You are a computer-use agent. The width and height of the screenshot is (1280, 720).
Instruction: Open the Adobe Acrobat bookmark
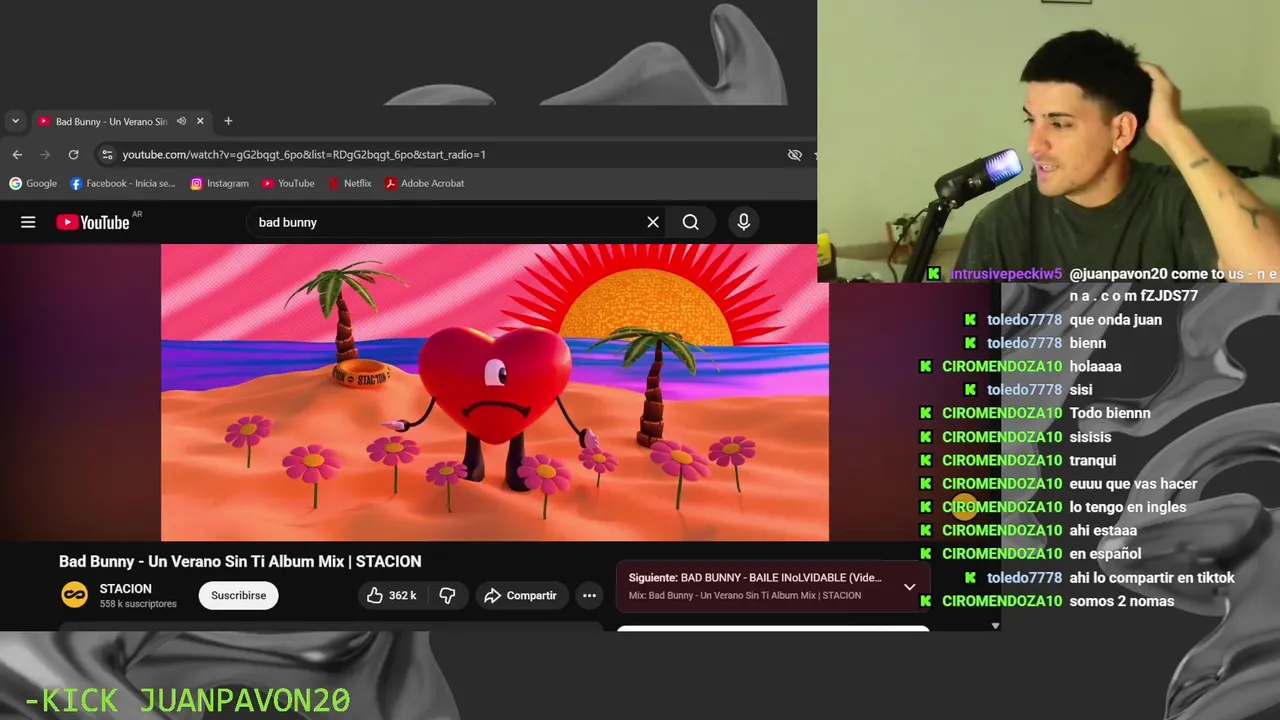pos(425,183)
